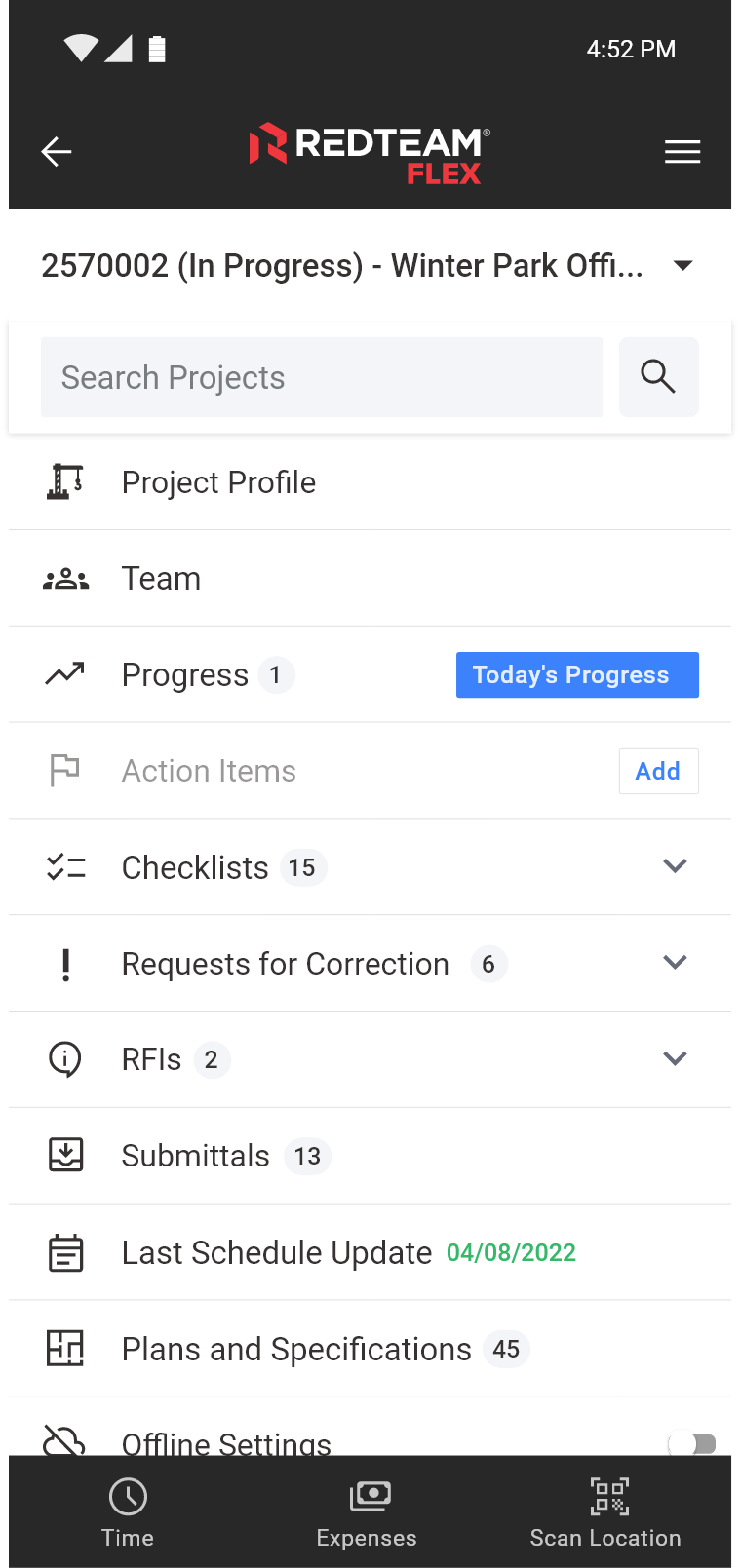Select the Team people icon
Viewport: 741px width, 1568px height.
(x=65, y=578)
